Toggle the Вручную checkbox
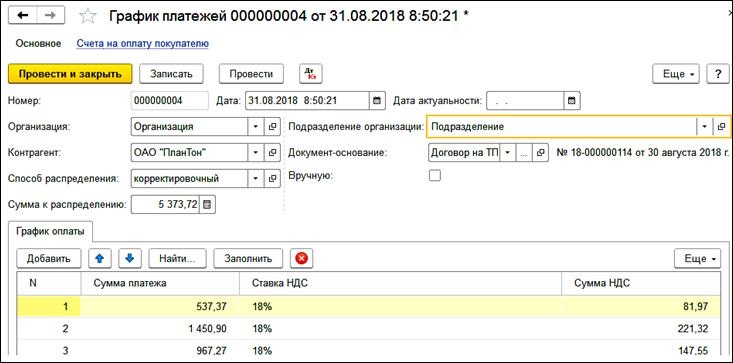Viewport: 733px width, 363px height. 435,176
